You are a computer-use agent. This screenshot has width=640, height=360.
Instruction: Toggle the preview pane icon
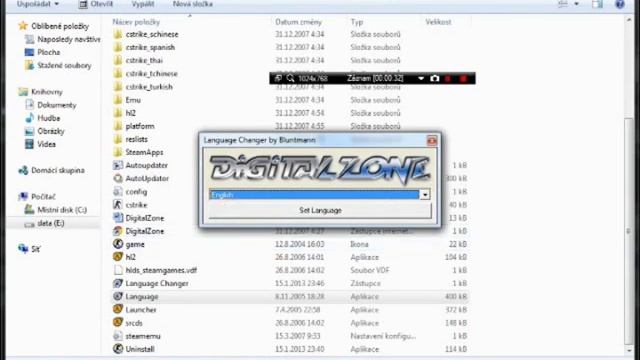click(598, 4)
